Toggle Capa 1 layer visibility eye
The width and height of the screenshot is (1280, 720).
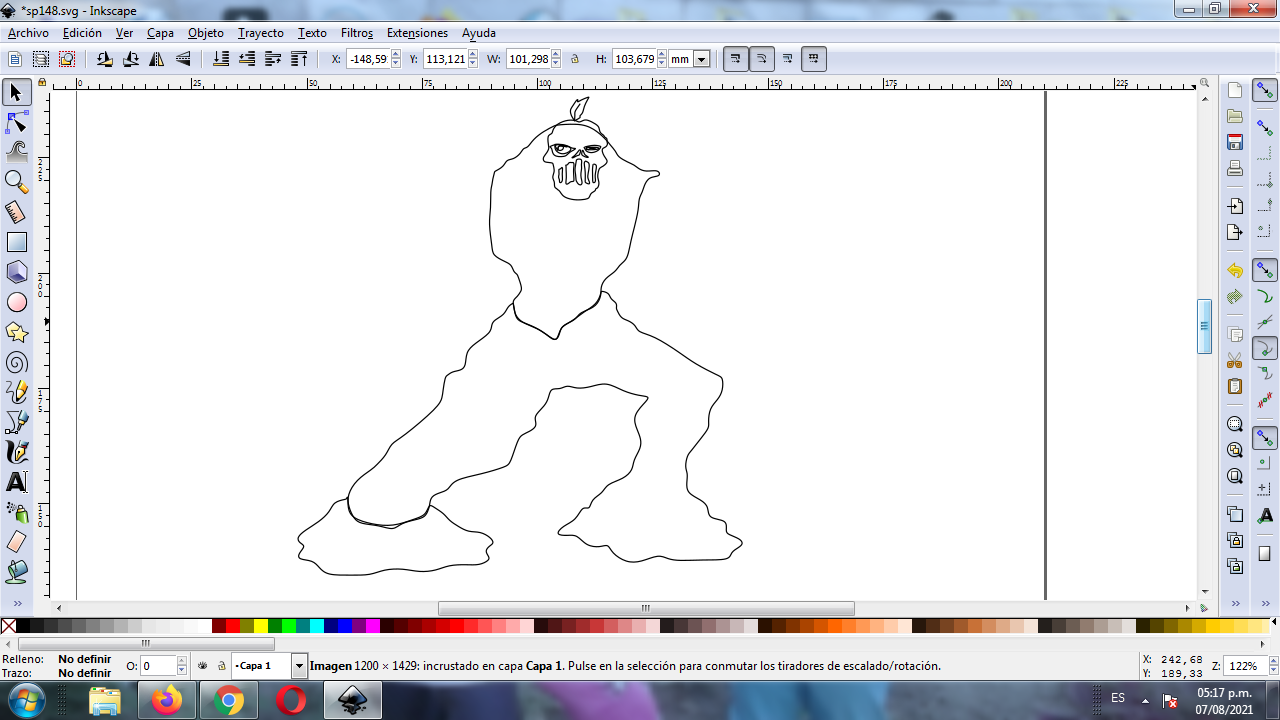[203, 665]
